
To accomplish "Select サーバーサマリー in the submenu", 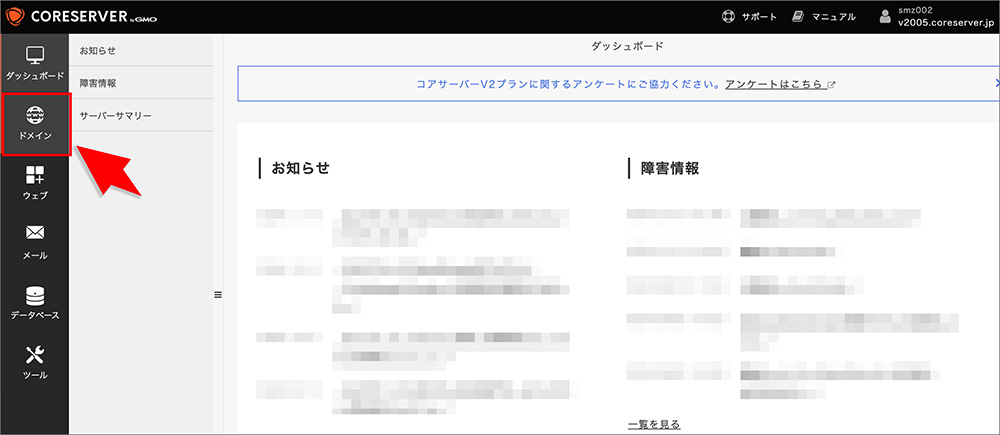I will pos(141,115).
